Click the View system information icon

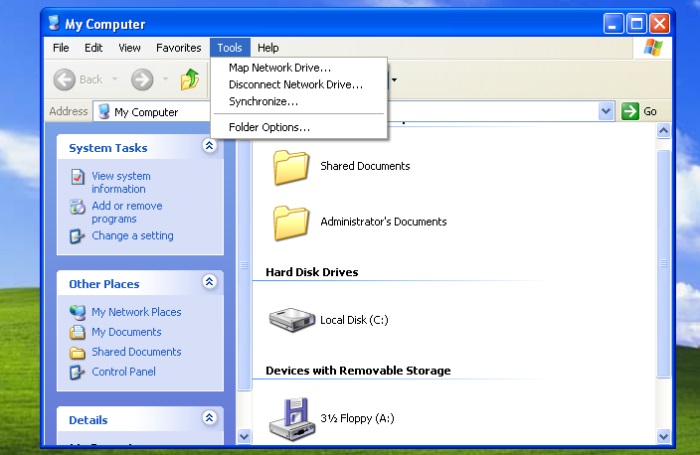77,177
